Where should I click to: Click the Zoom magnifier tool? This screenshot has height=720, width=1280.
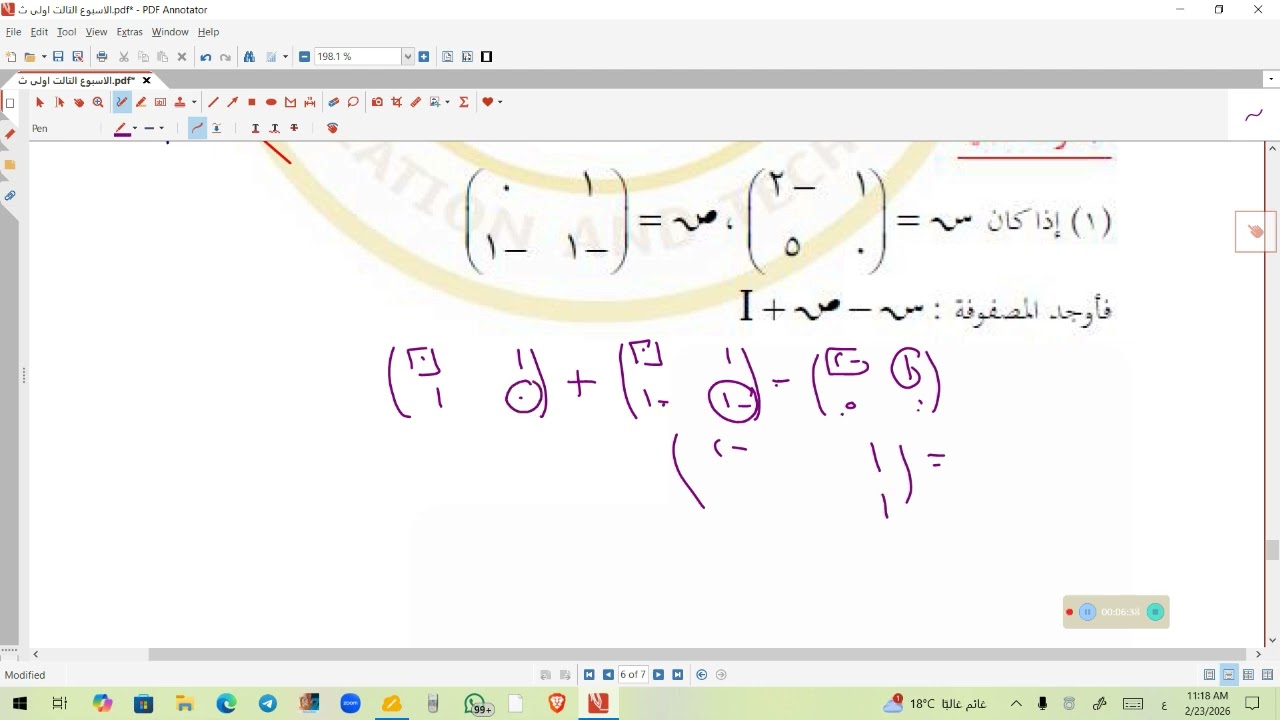click(x=98, y=102)
